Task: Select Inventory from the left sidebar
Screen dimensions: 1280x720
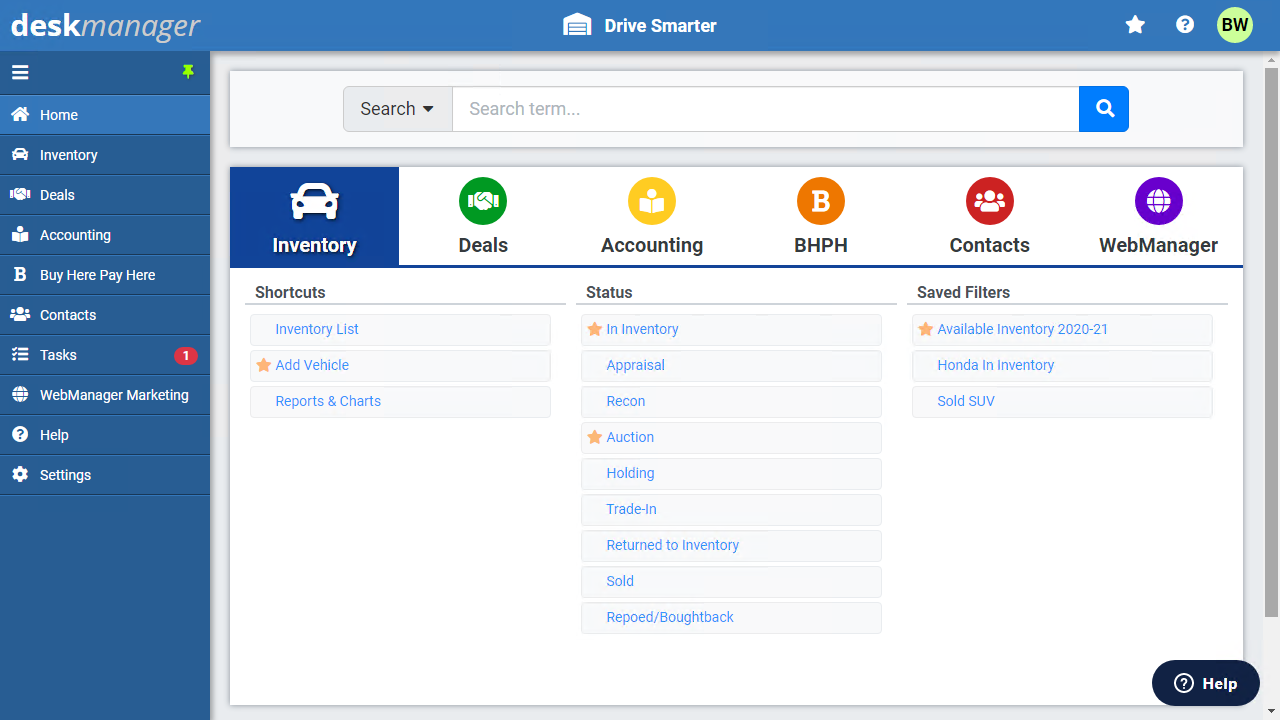Action: (x=67, y=154)
